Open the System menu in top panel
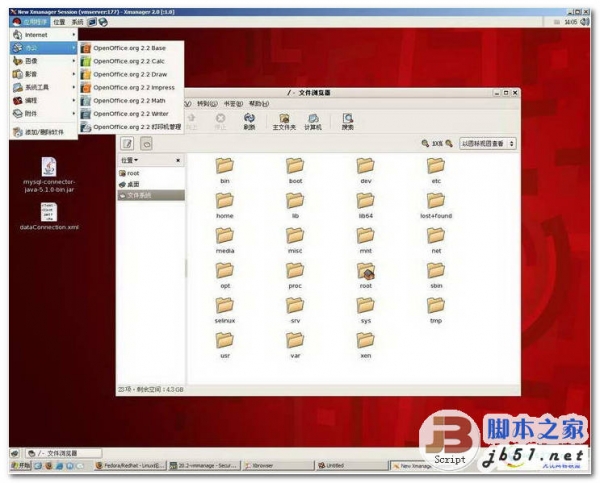Image resolution: width=600 pixels, height=483 pixels. click(x=77, y=22)
